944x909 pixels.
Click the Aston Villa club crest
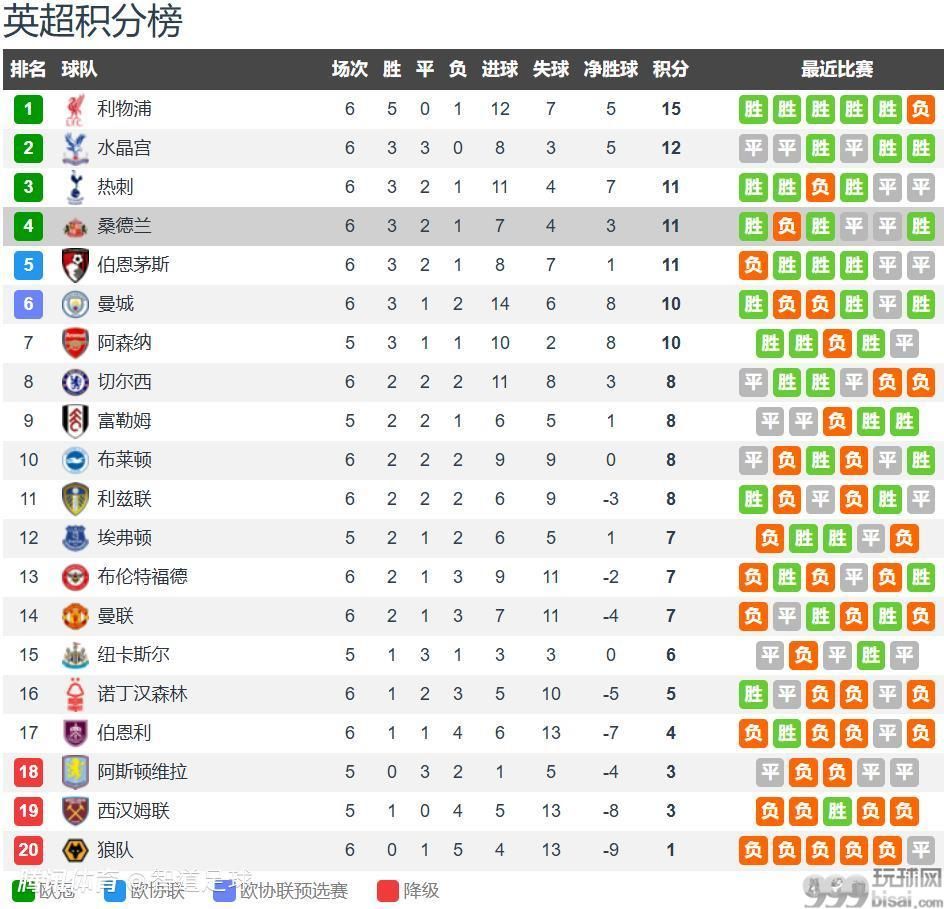pyautogui.click(x=75, y=772)
